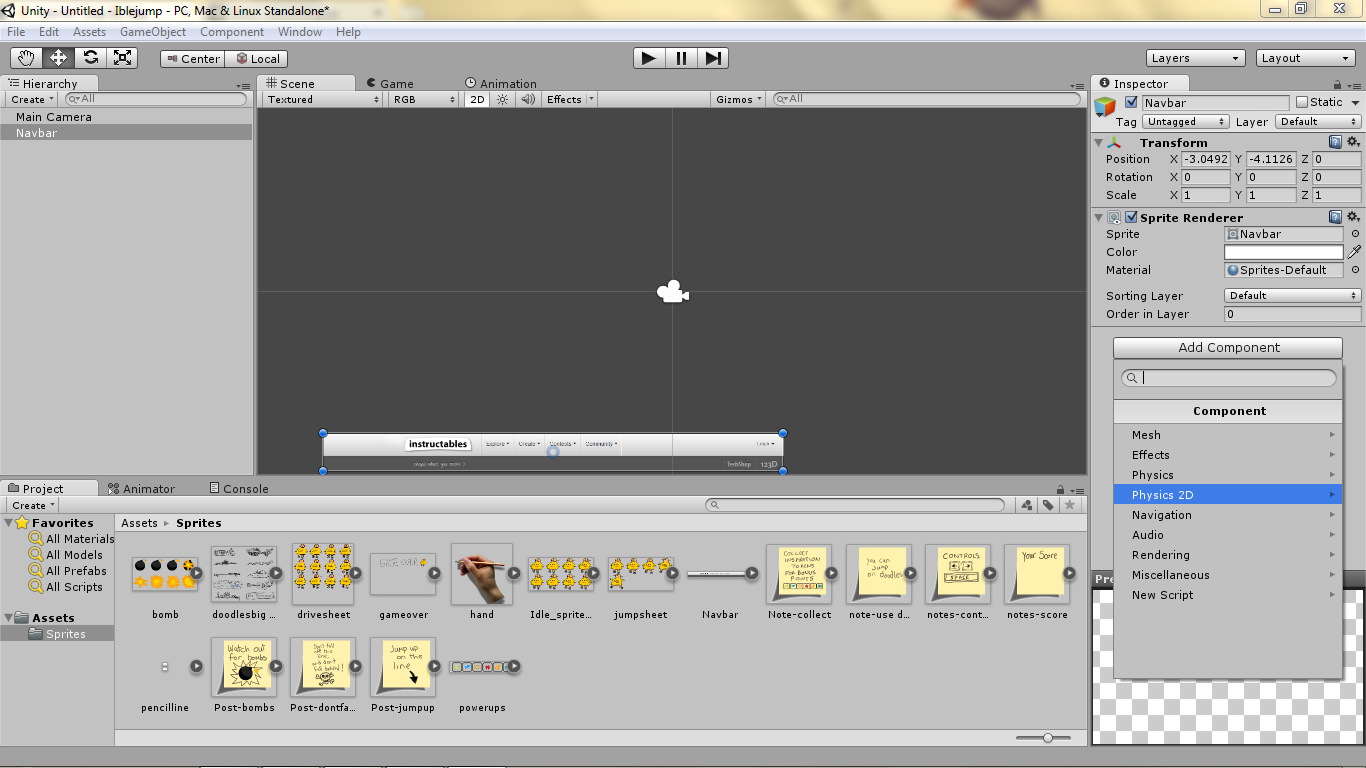Collapse the Transform component
This screenshot has height=768, width=1366.
1100,143
